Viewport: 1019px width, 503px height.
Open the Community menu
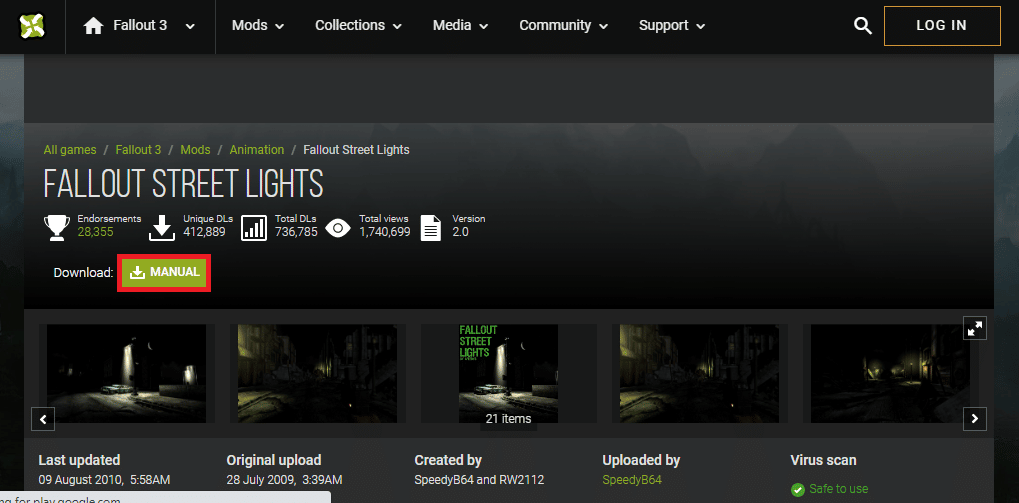tap(563, 26)
